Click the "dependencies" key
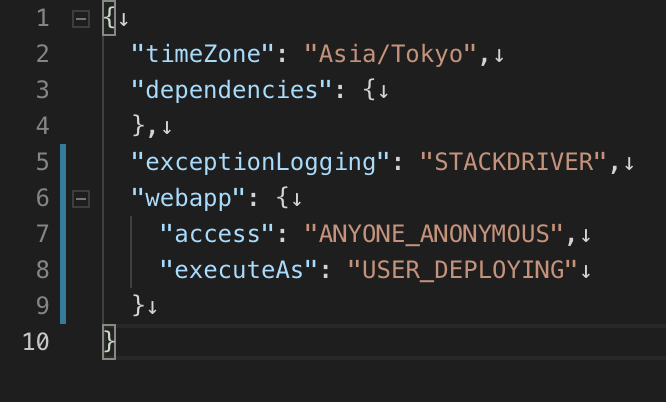666x402 pixels. [231, 91]
